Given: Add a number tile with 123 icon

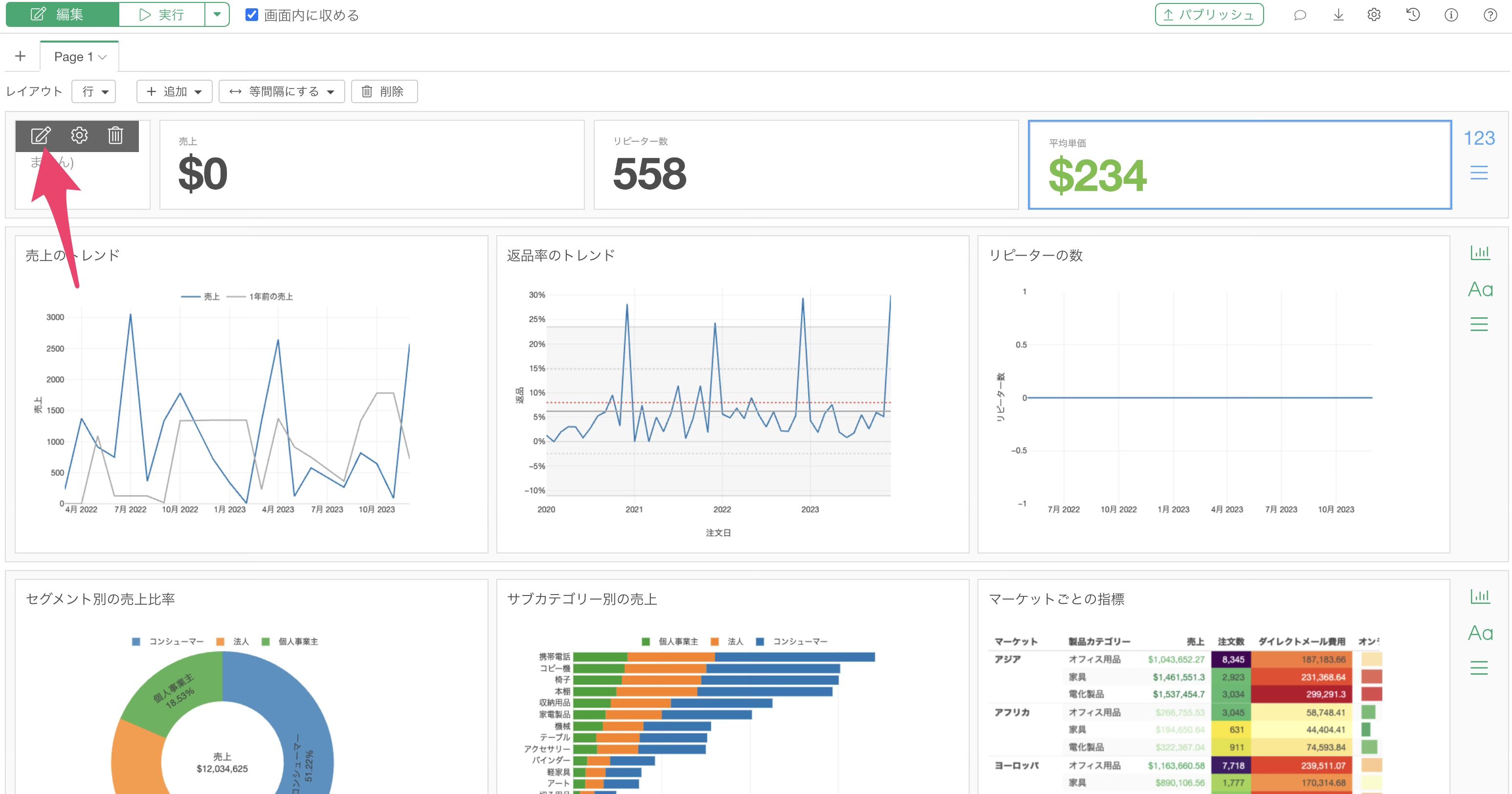Looking at the screenshot, I should (1479, 138).
